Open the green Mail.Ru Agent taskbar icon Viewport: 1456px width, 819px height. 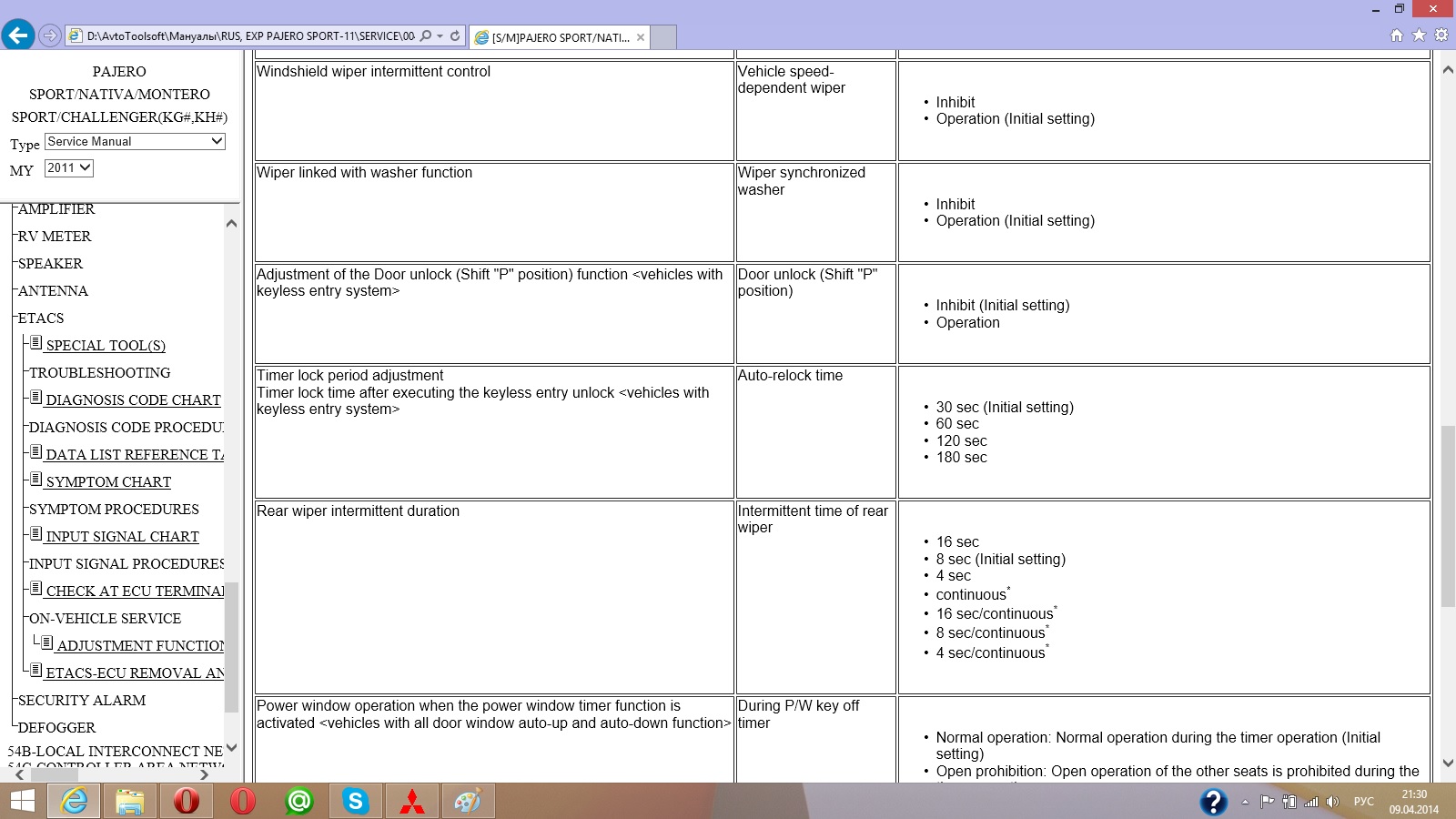click(299, 801)
